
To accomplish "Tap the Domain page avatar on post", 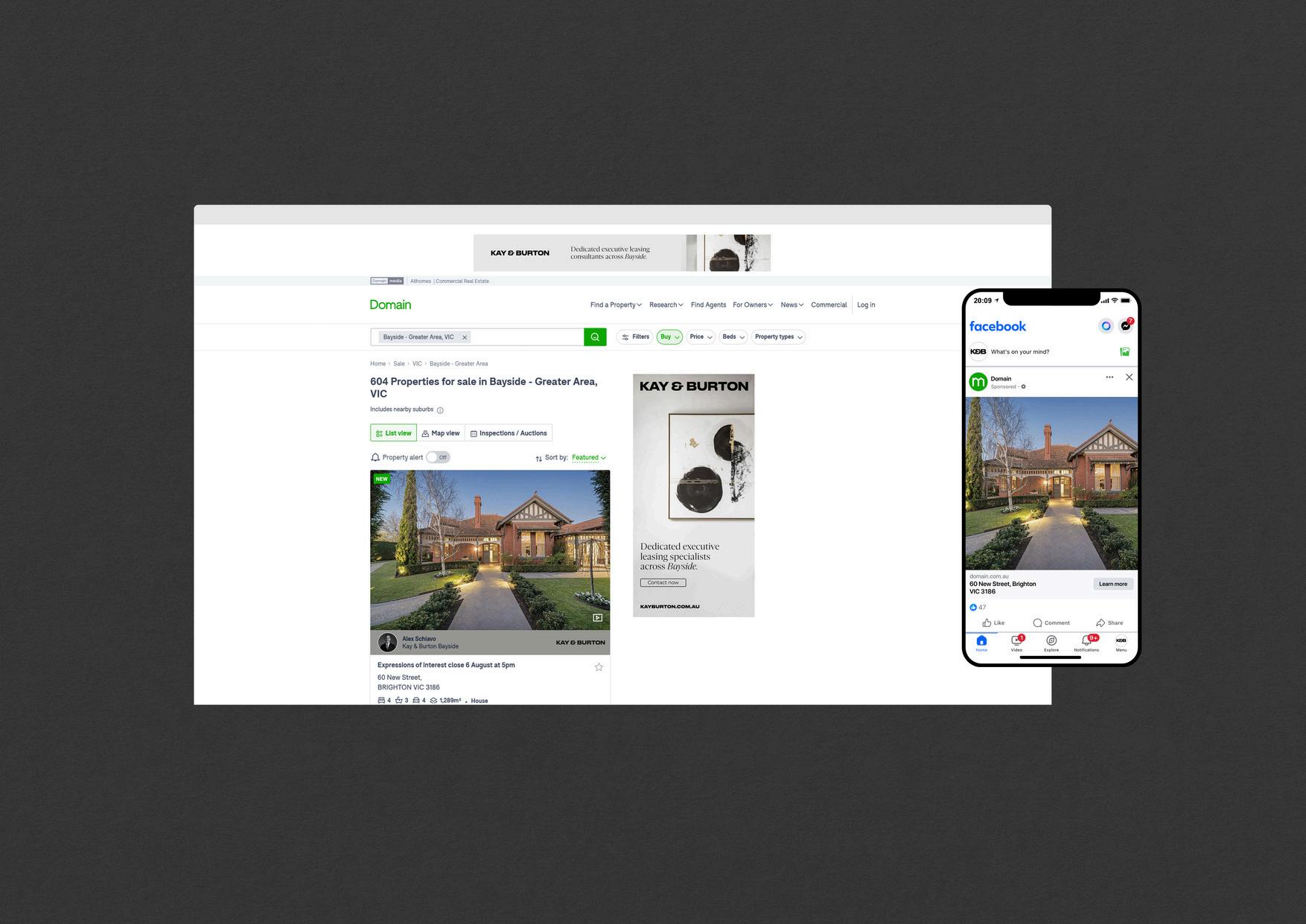I will (x=978, y=383).
